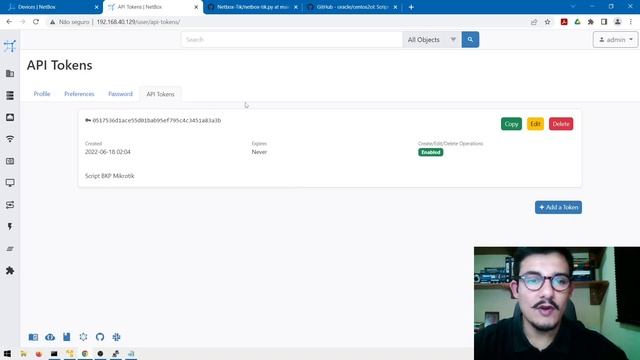Open the browser extensions puzzle icon
640x360 pixels.
pos(591,22)
